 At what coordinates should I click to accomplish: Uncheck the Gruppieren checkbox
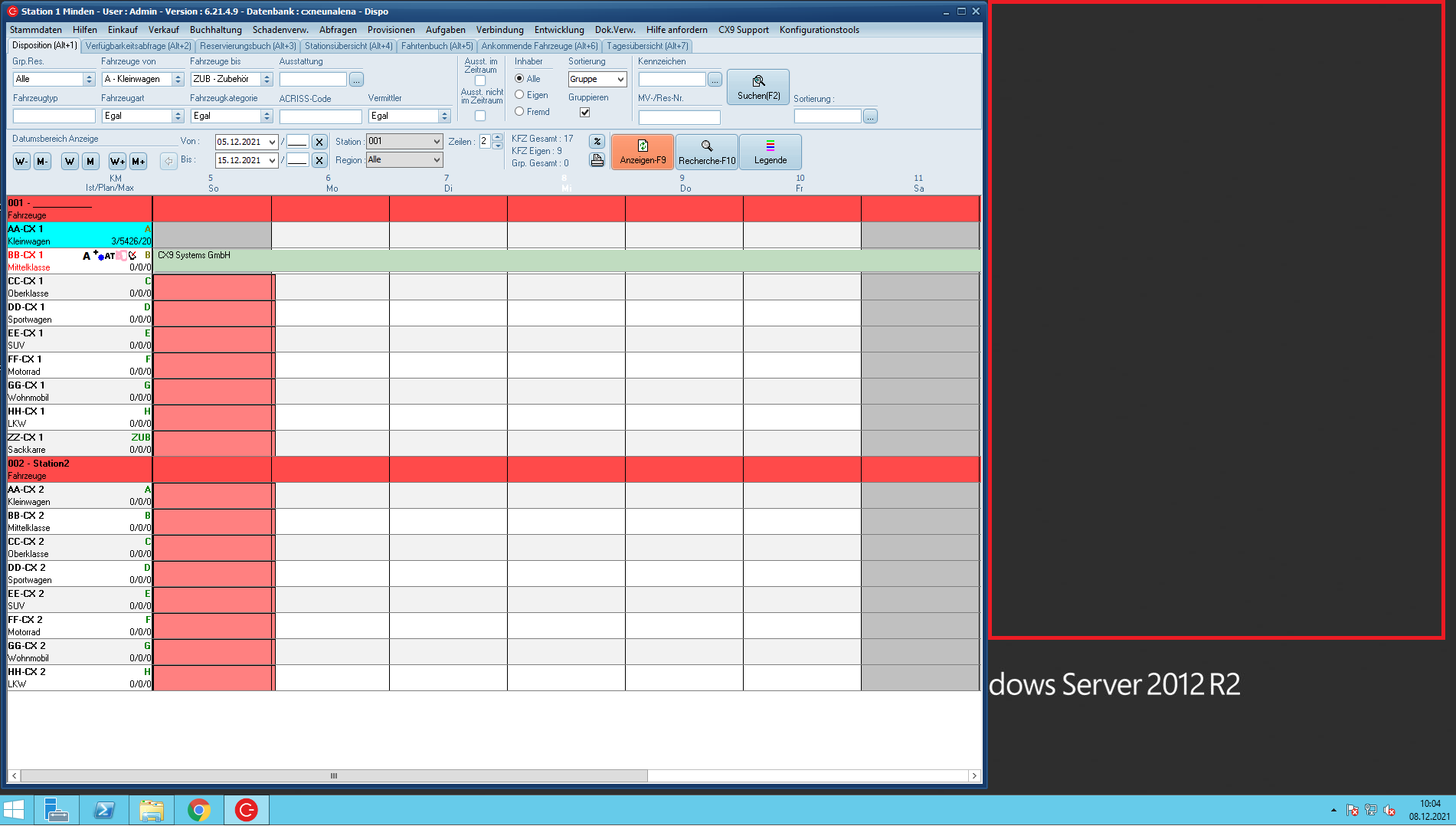[x=584, y=113]
